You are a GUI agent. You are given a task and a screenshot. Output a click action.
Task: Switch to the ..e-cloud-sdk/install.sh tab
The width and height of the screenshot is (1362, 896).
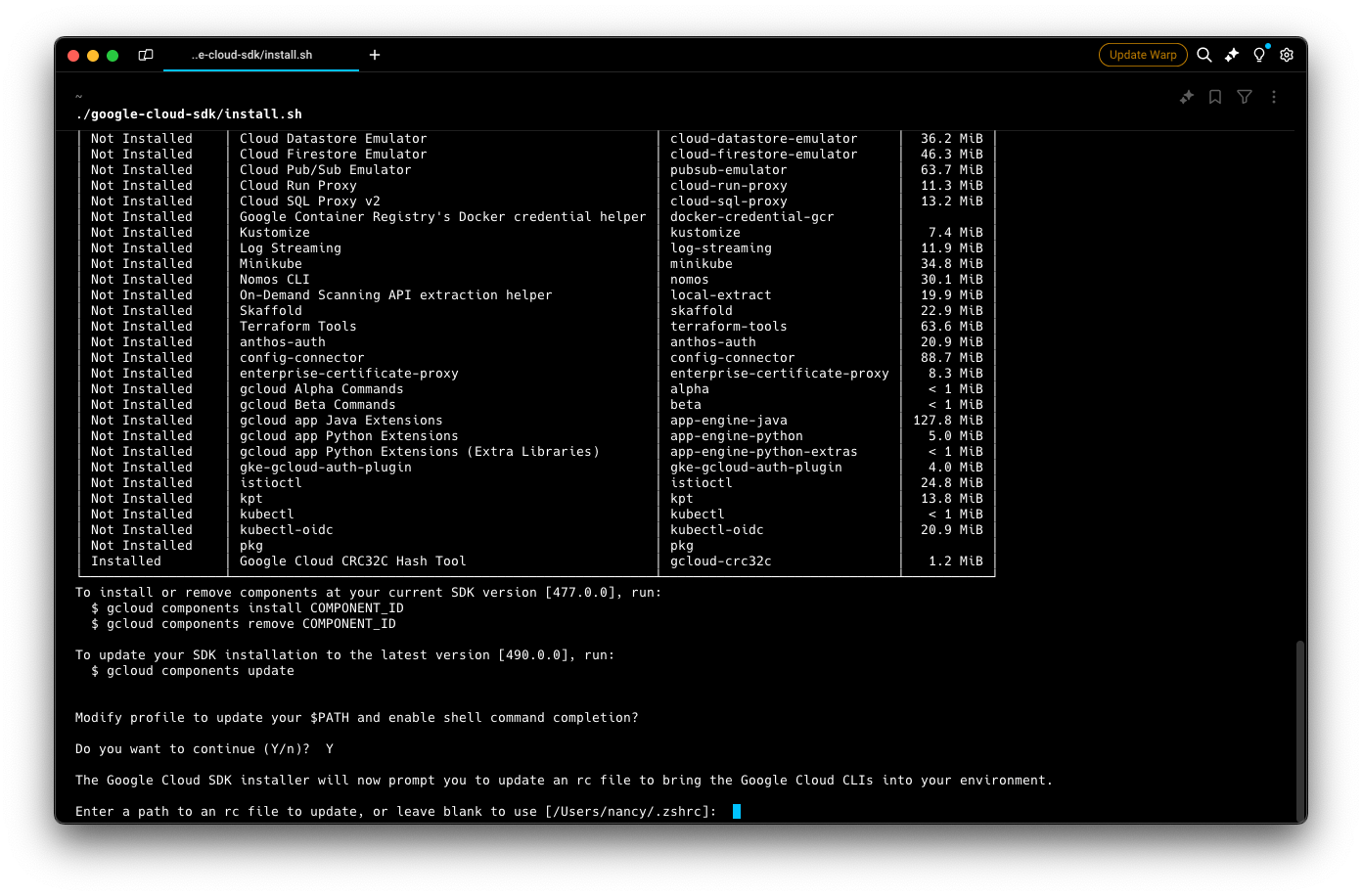pyautogui.click(x=261, y=55)
